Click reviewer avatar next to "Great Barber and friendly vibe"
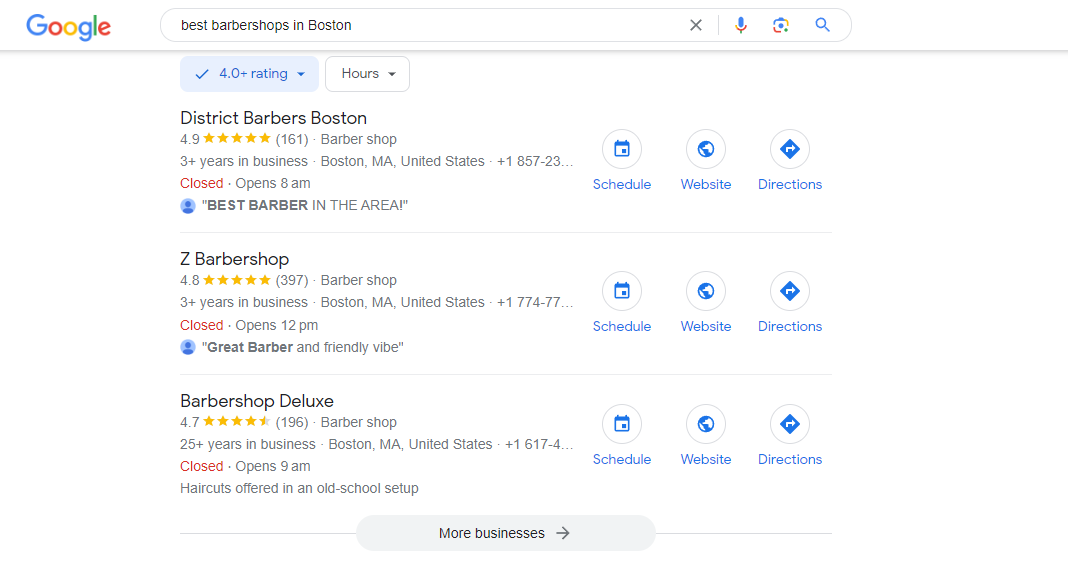This screenshot has width=1068, height=564. click(x=188, y=347)
